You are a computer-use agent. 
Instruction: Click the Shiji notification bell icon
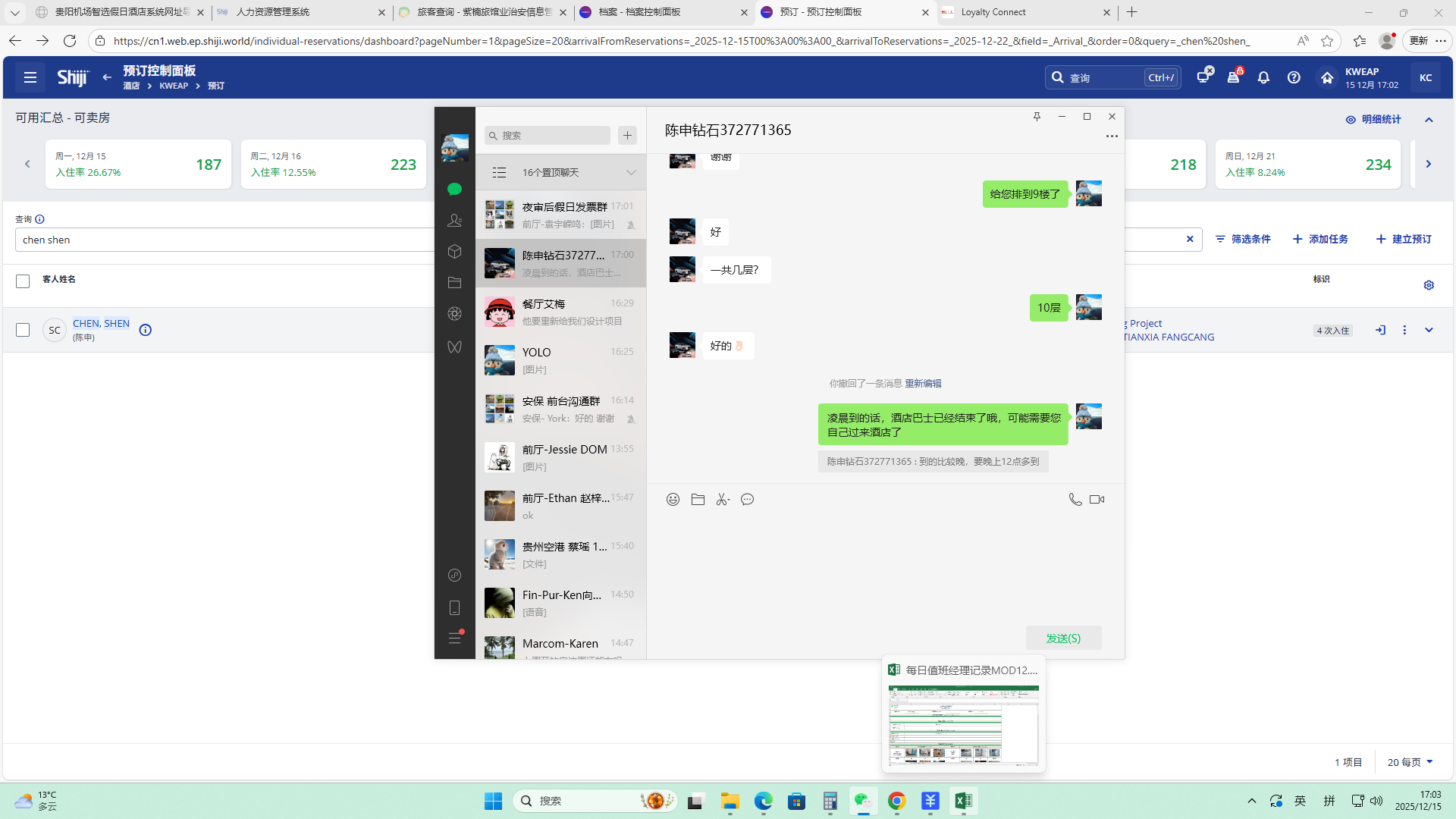tap(1263, 77)
